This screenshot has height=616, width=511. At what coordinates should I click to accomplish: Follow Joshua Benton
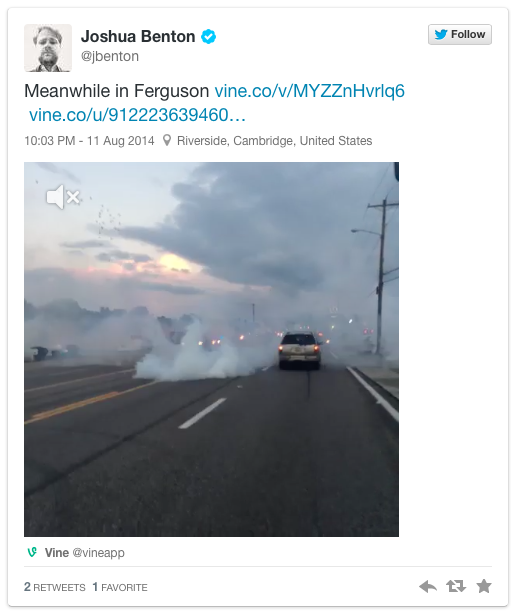click(460, 35)
